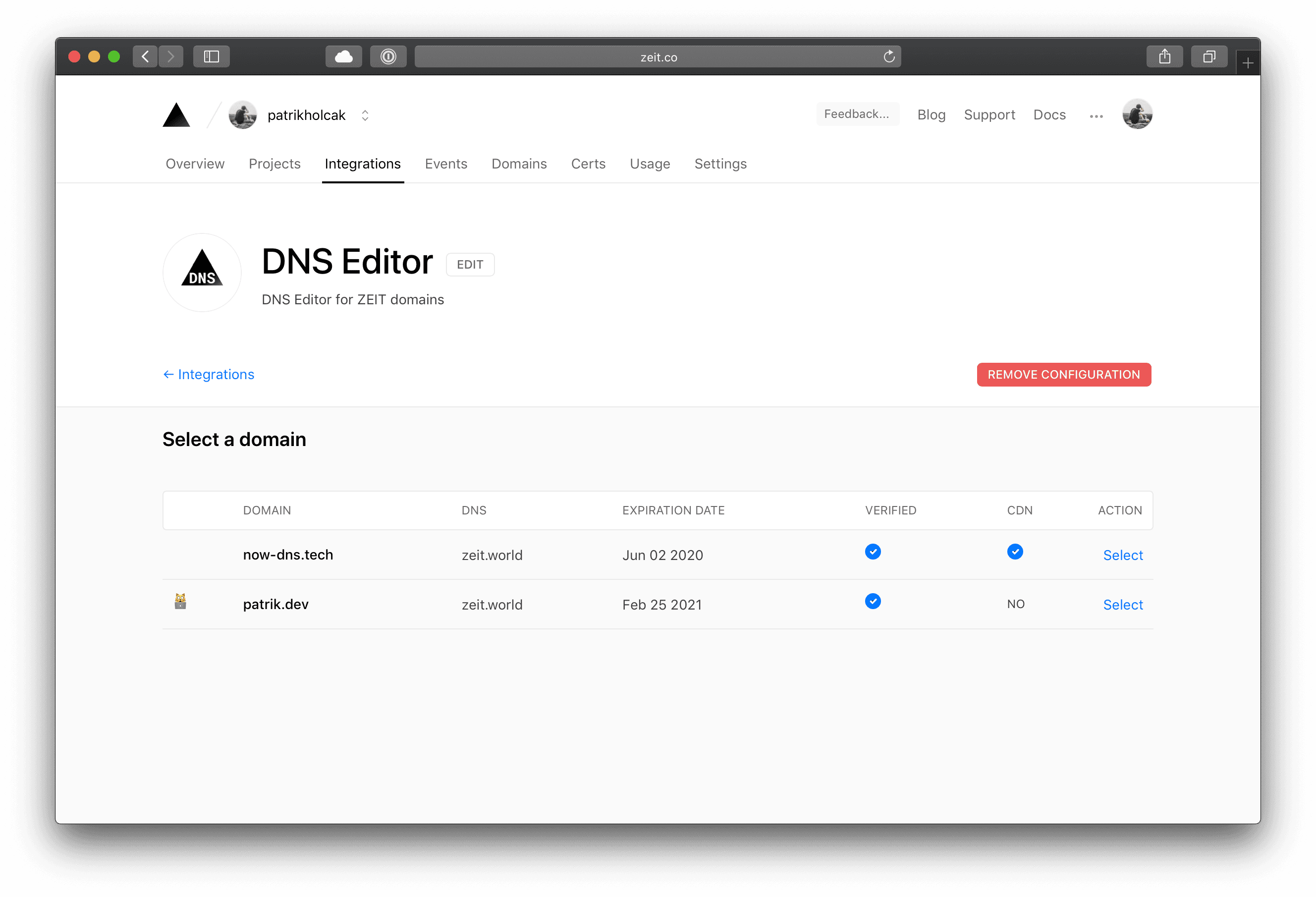Viewport: 1316px width, 897px height.
Task: Click the ZEIT triangle logo
Action: [176, 115]
